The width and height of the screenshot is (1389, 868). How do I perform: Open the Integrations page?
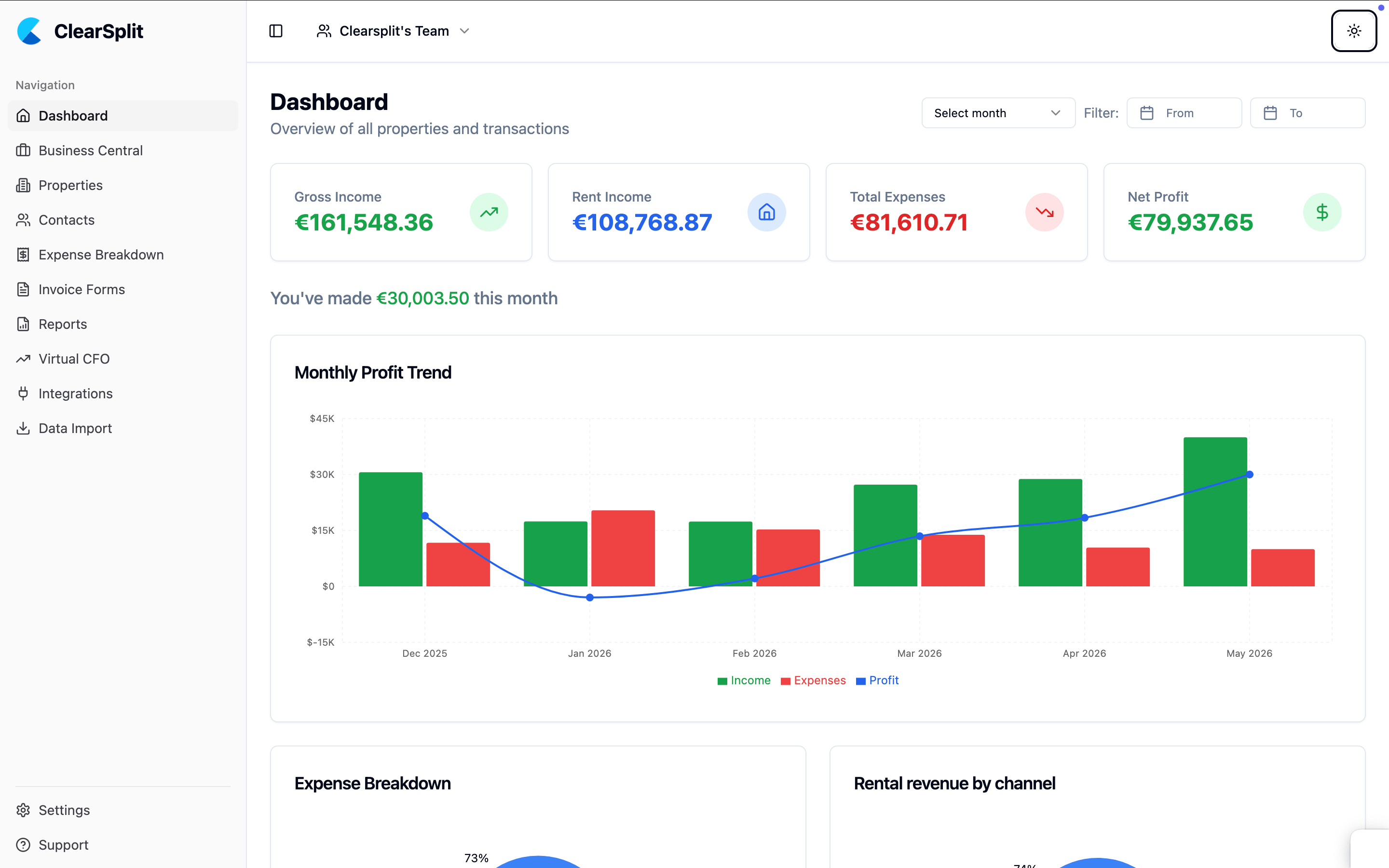pyautogui.click(x=123, y=394)
